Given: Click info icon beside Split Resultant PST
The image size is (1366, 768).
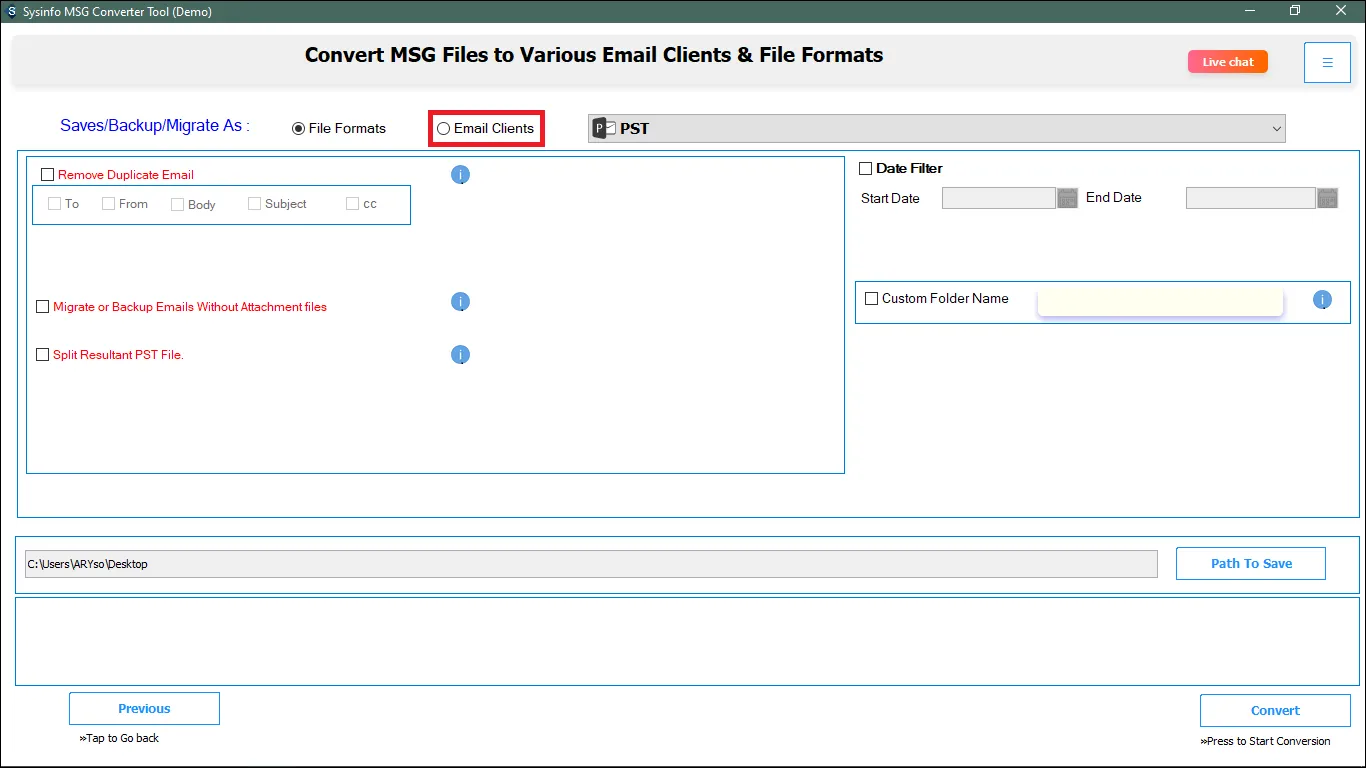Looking at the screenshot, I should click(460, 355).
